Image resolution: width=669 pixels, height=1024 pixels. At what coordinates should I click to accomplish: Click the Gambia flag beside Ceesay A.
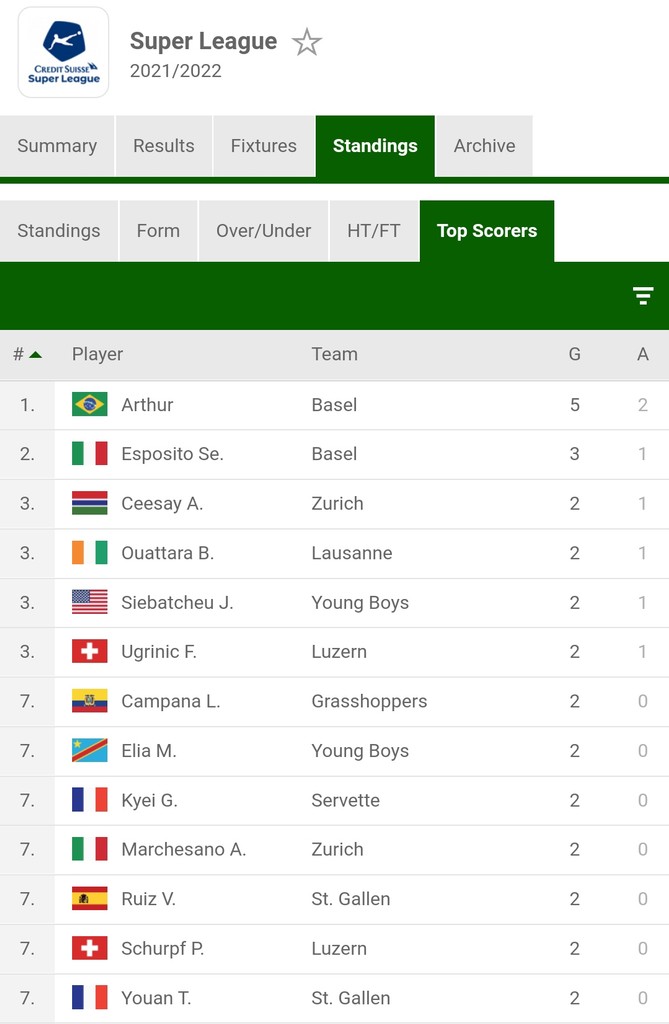tap(90, 504)
